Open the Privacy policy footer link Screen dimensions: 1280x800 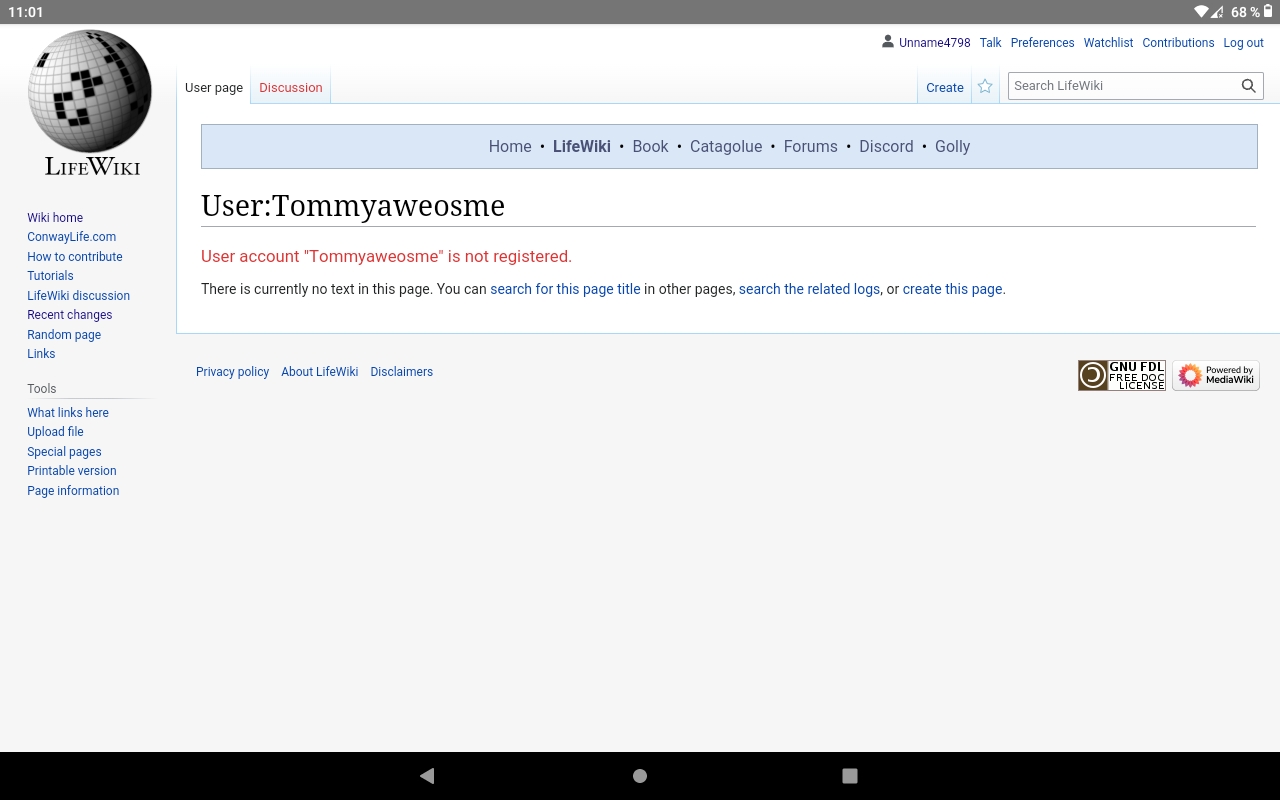tap(232, 372)
